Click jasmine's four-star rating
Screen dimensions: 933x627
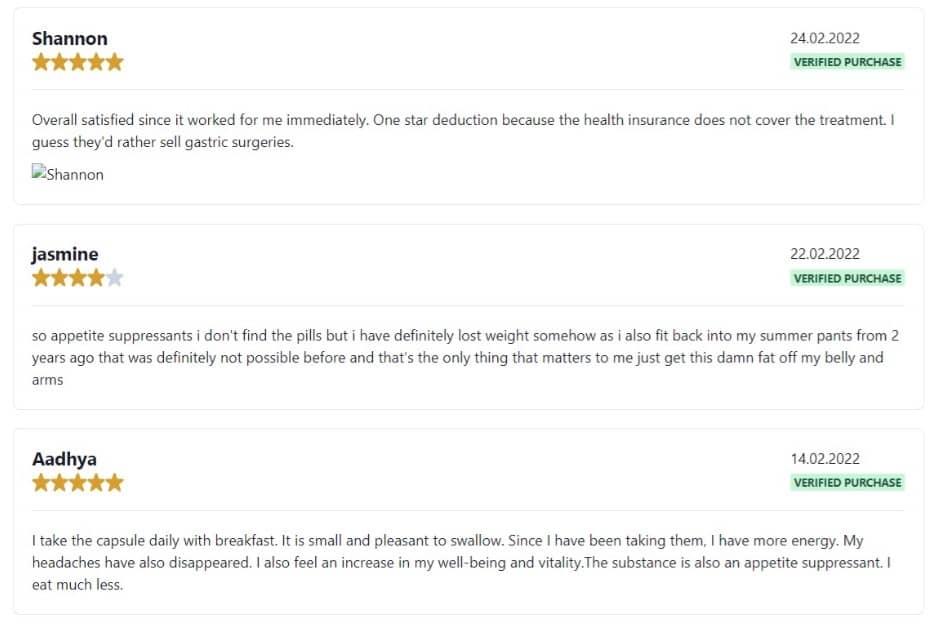[x=78, y=278]
